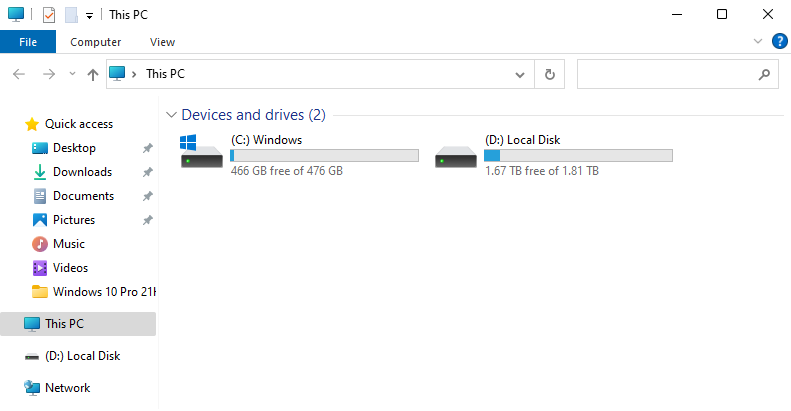This screenshot has width=791, height=411.
Task: Switch to the View ribbon tab
Action: pos(162,42)
